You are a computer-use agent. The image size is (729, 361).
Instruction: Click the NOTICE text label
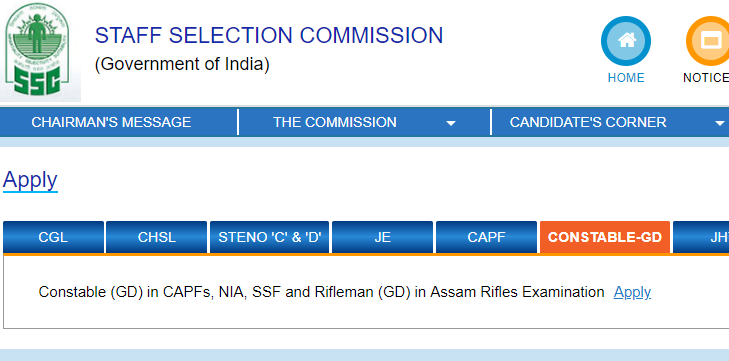click(706, 78)
